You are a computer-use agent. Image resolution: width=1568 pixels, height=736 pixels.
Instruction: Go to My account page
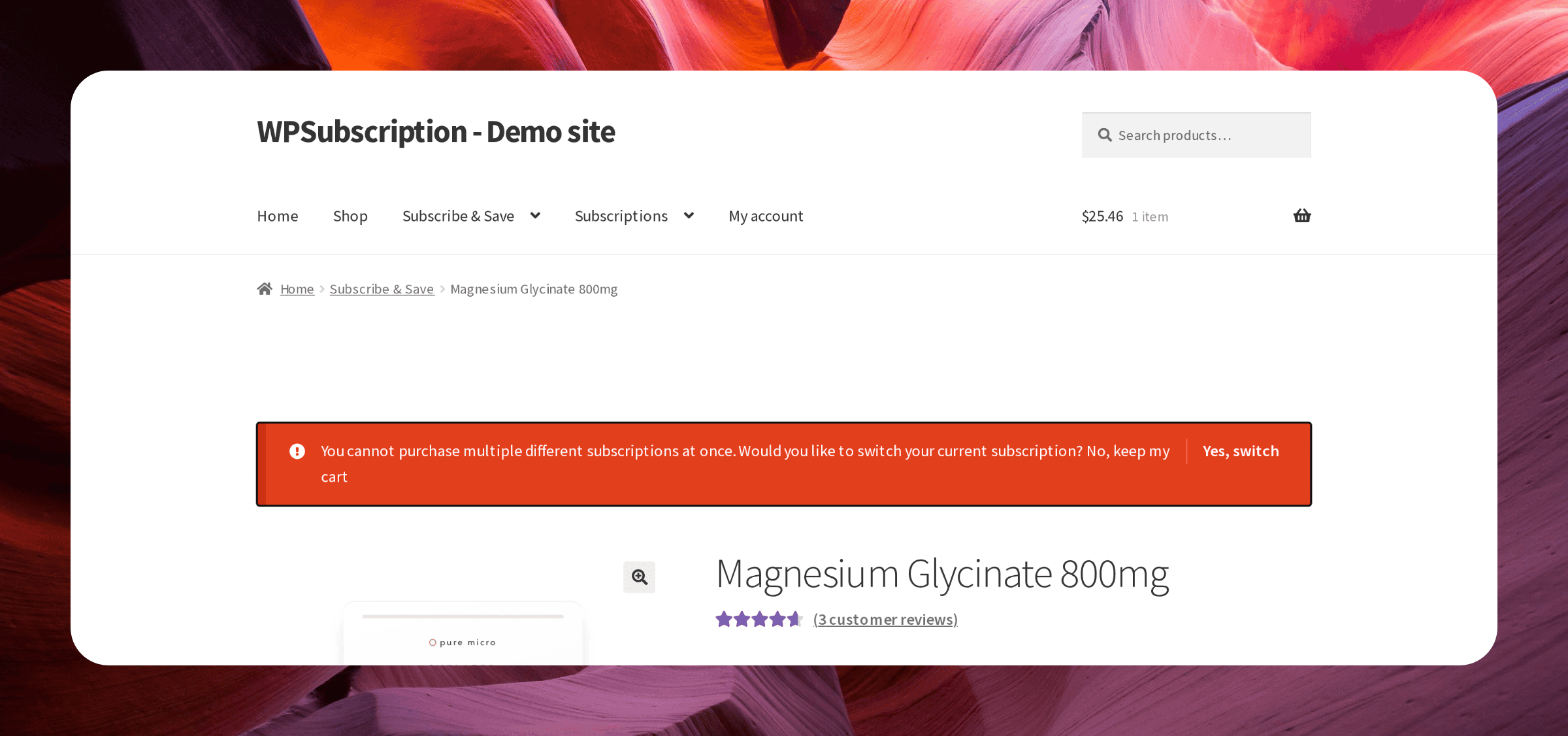(x=766, y=216)
